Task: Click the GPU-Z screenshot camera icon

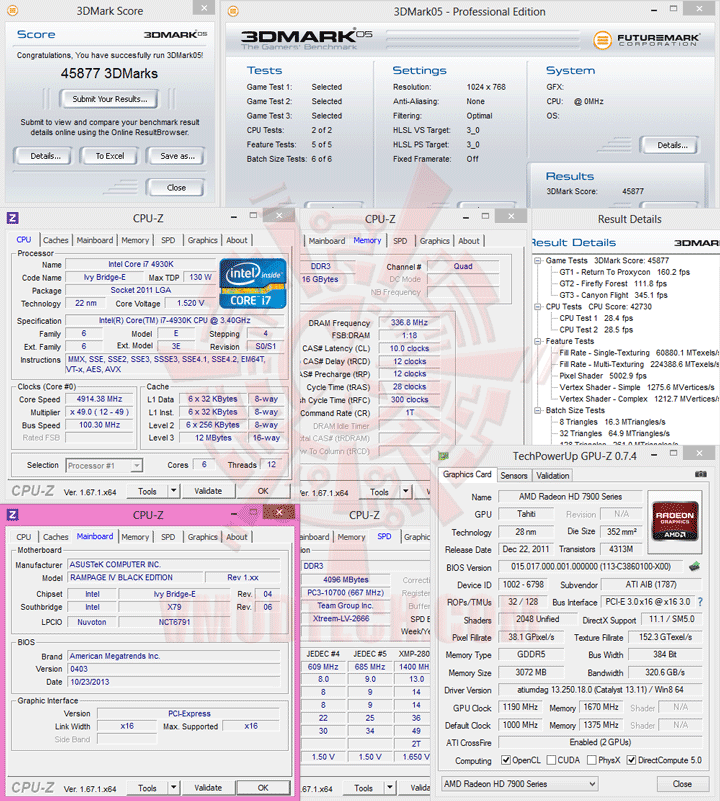Action: [x=701, y=475]
